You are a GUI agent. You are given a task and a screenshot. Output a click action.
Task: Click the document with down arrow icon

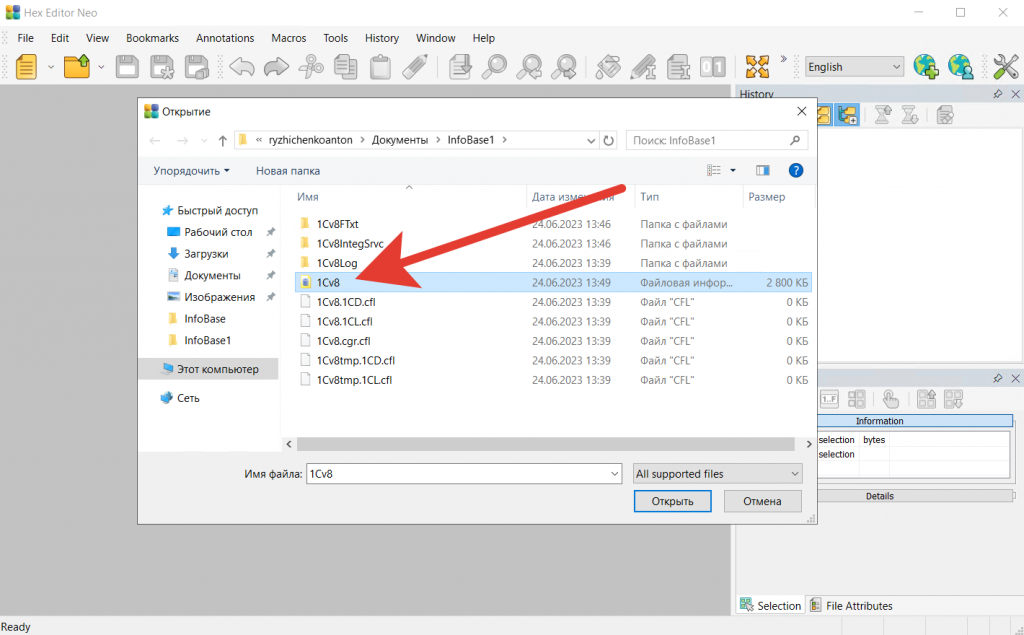tap(460, 67)
